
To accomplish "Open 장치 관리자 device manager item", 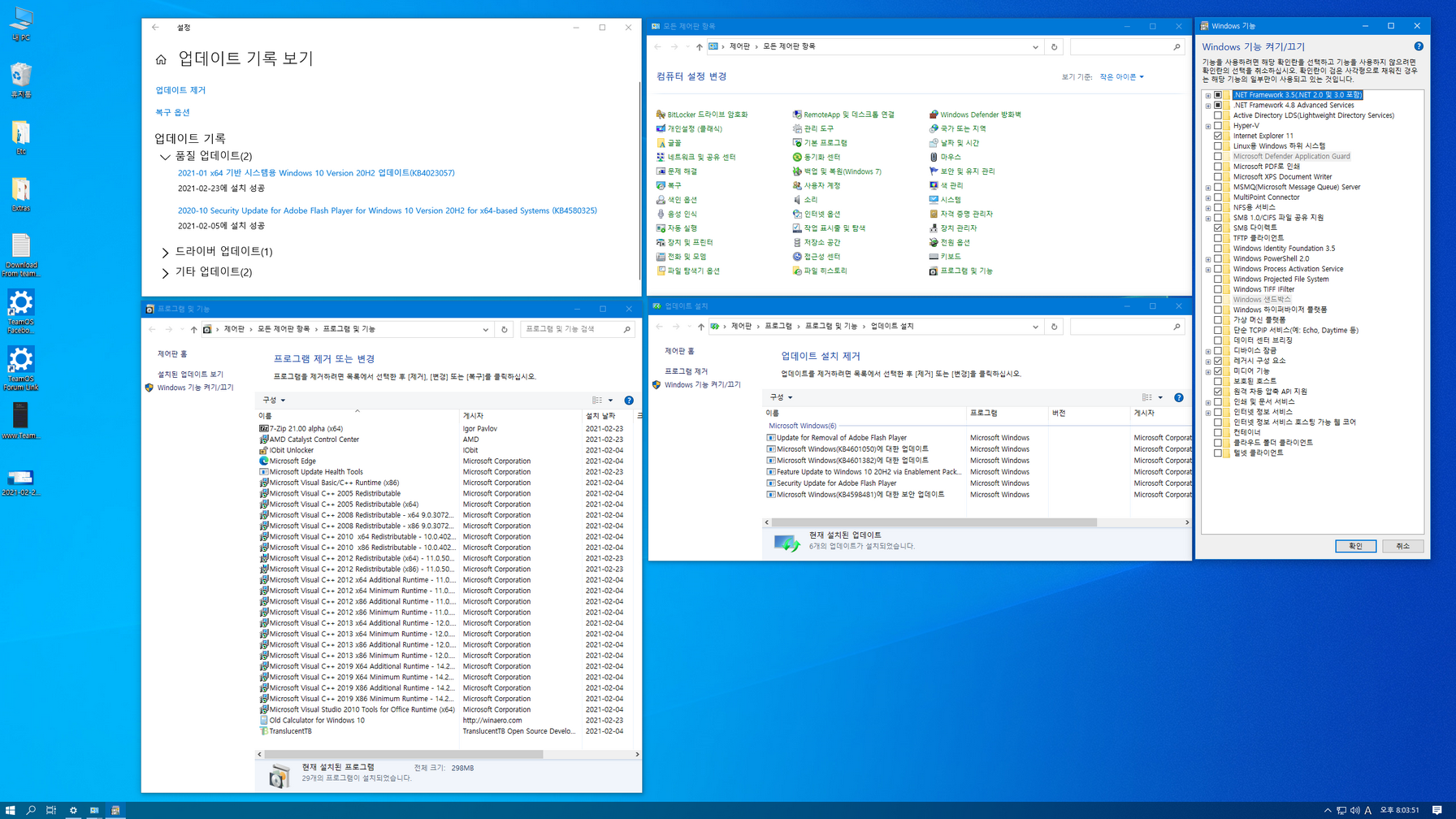I will click(953, 228).
